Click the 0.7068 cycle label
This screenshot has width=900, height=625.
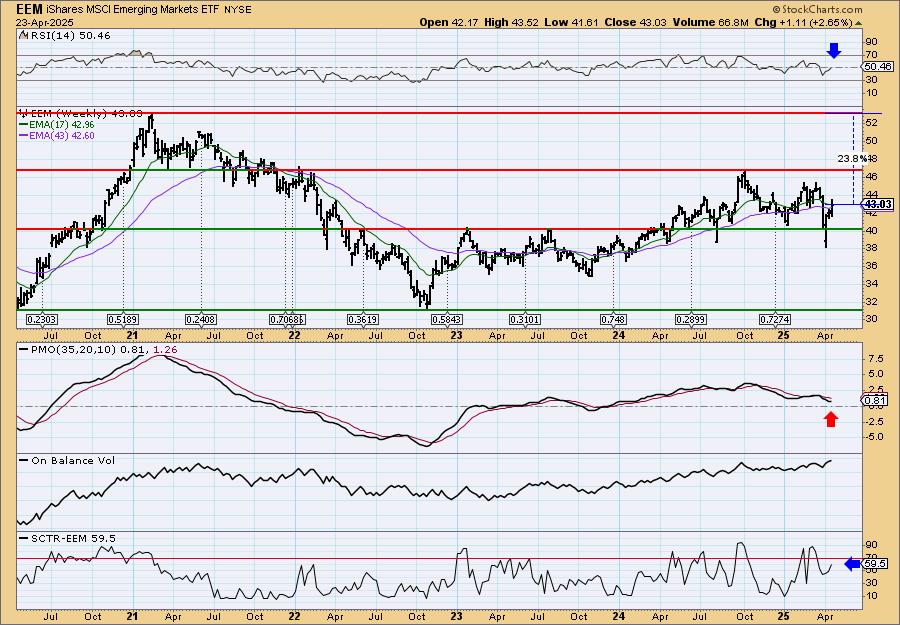tap(285, 319)
